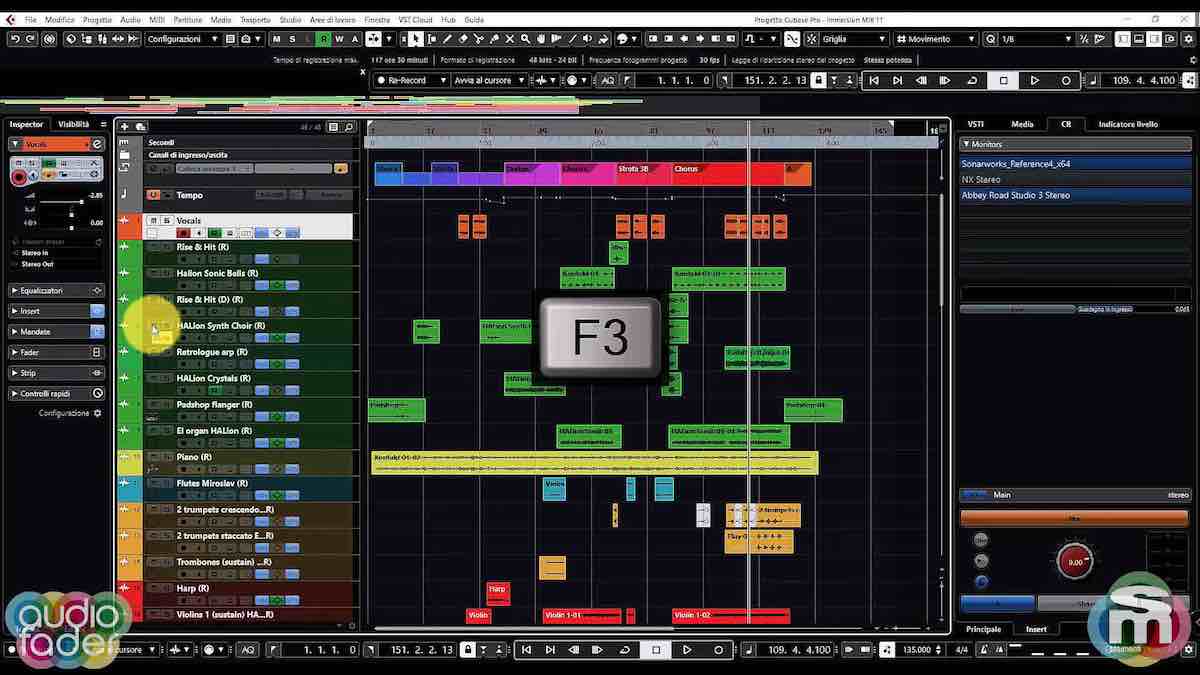Select the Draw (pencil) tool

coord(447,38)
